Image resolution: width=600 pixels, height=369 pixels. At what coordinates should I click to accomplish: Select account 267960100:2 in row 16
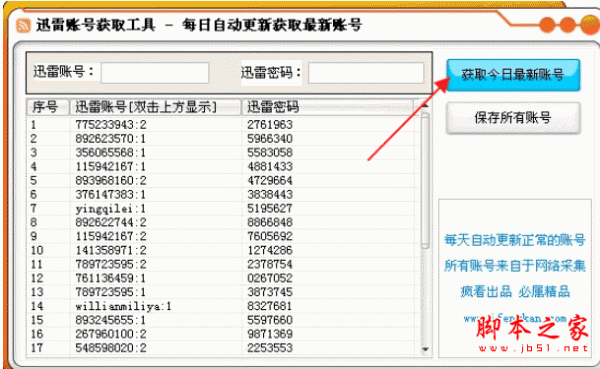(x=111, y=334)
